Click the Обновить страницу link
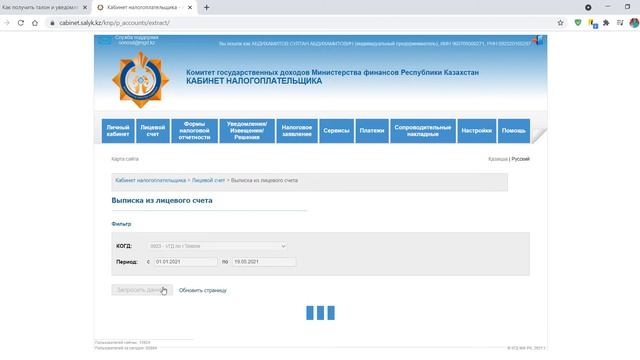Screen dimensions: 640x360 [x=202, y=290]
